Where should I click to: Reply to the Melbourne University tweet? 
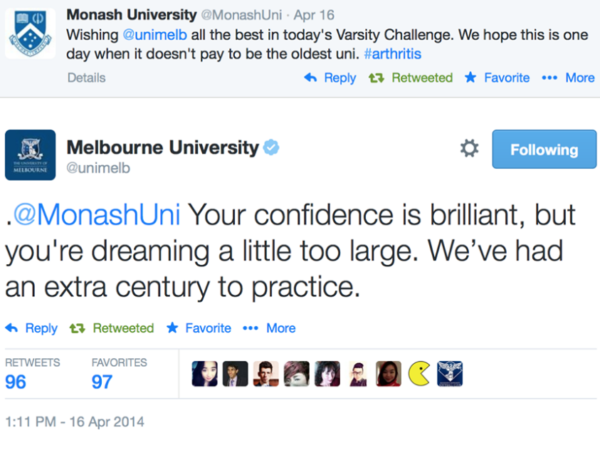[32, 328]
